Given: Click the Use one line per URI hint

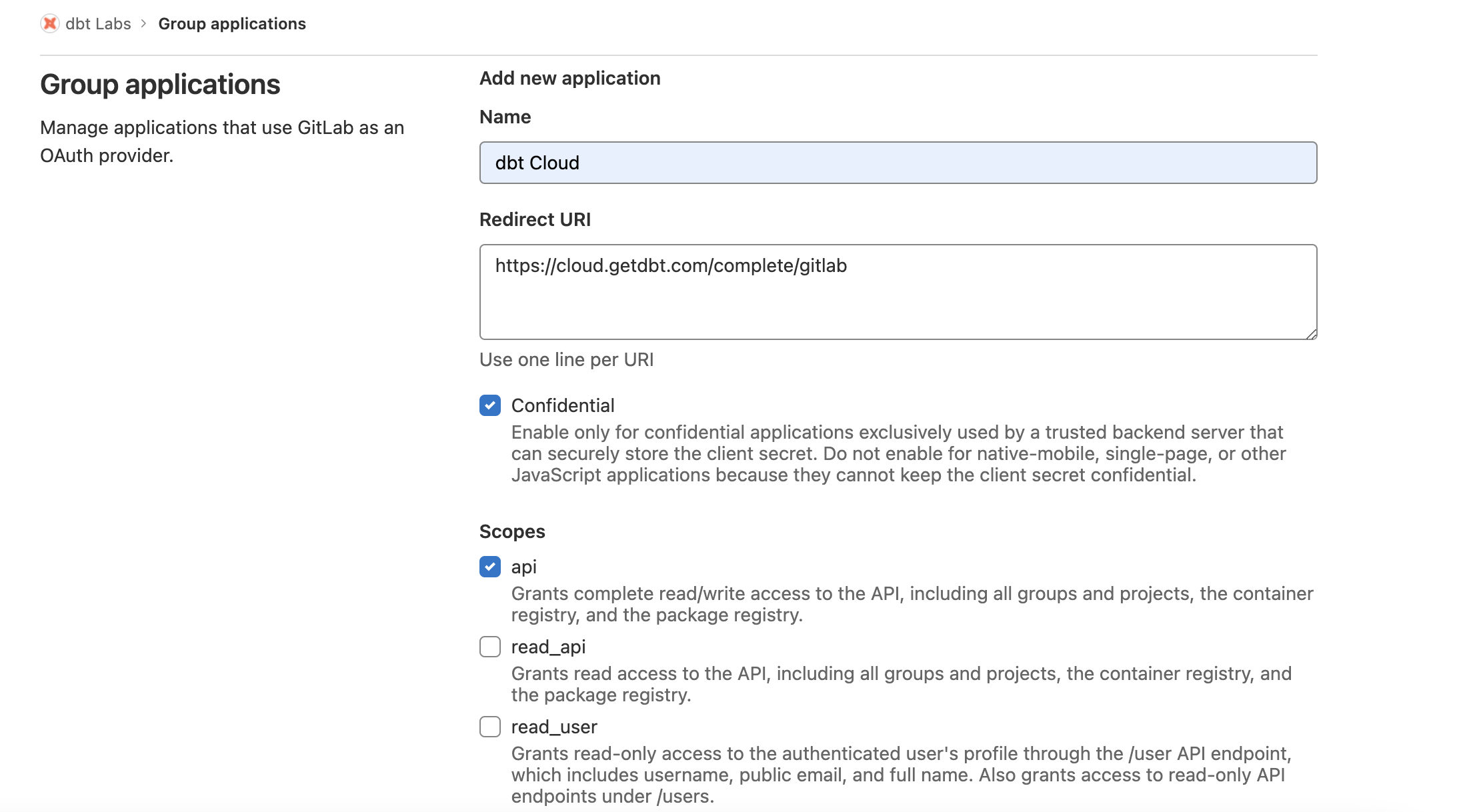Looking at the screenshot, I should 566,359.
